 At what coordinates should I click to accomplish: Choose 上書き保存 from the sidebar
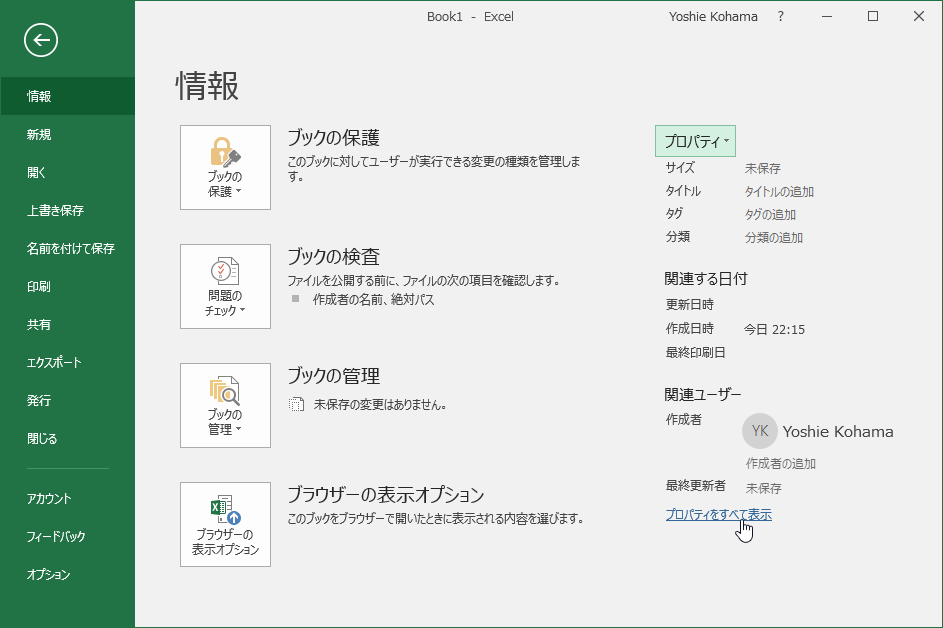(67, 211)
